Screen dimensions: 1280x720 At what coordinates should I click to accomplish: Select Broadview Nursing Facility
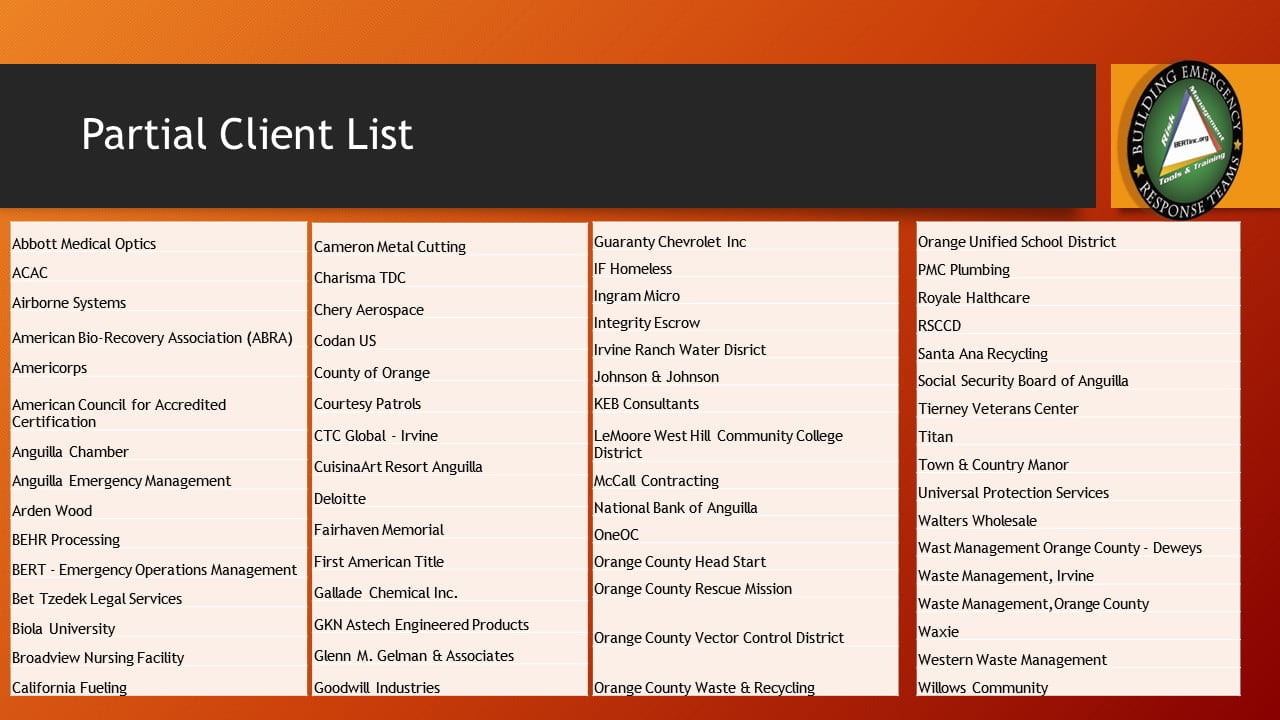(x=98, y=658)
